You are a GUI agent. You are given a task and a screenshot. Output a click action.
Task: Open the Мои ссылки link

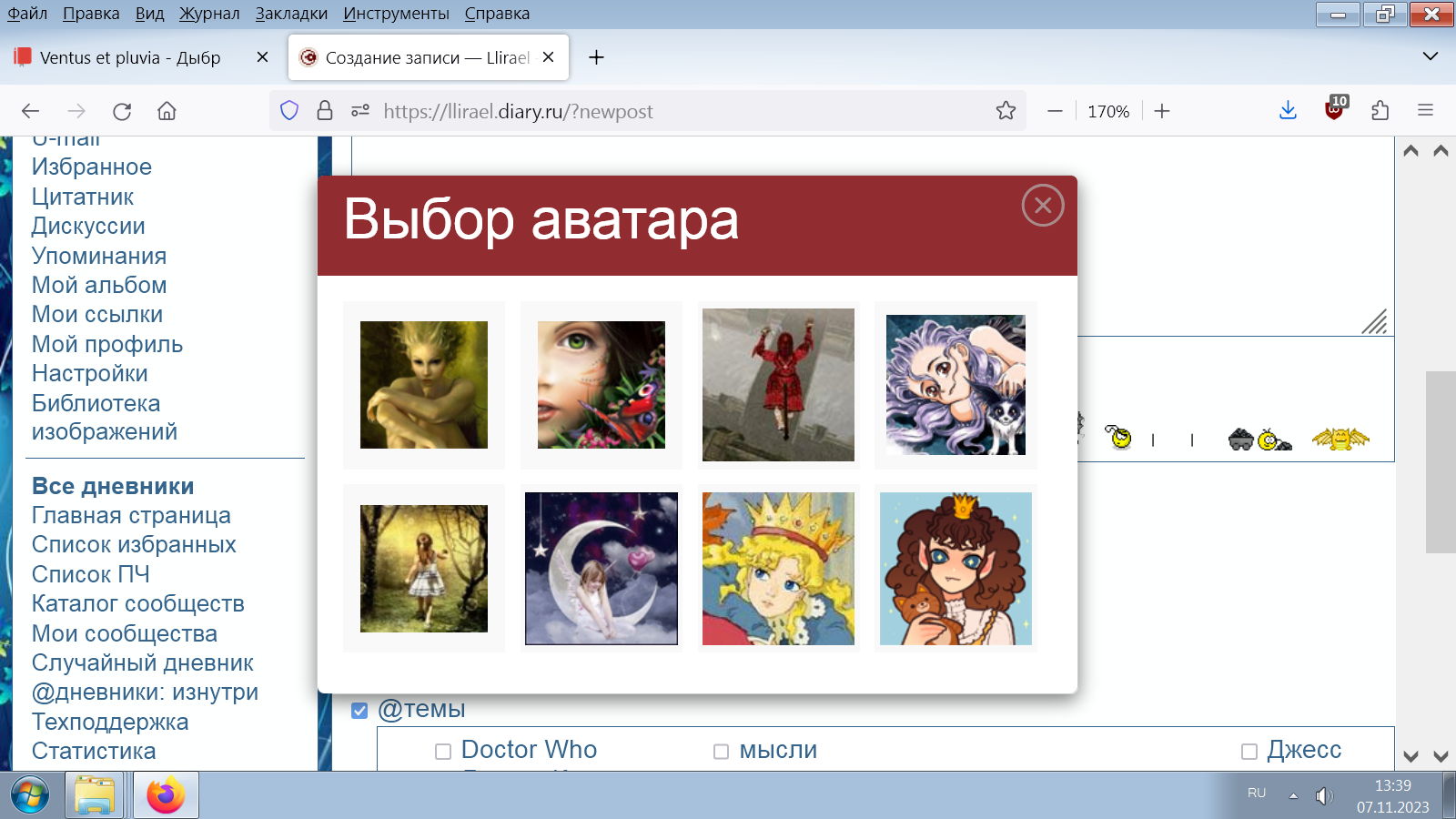coord(97,314)
